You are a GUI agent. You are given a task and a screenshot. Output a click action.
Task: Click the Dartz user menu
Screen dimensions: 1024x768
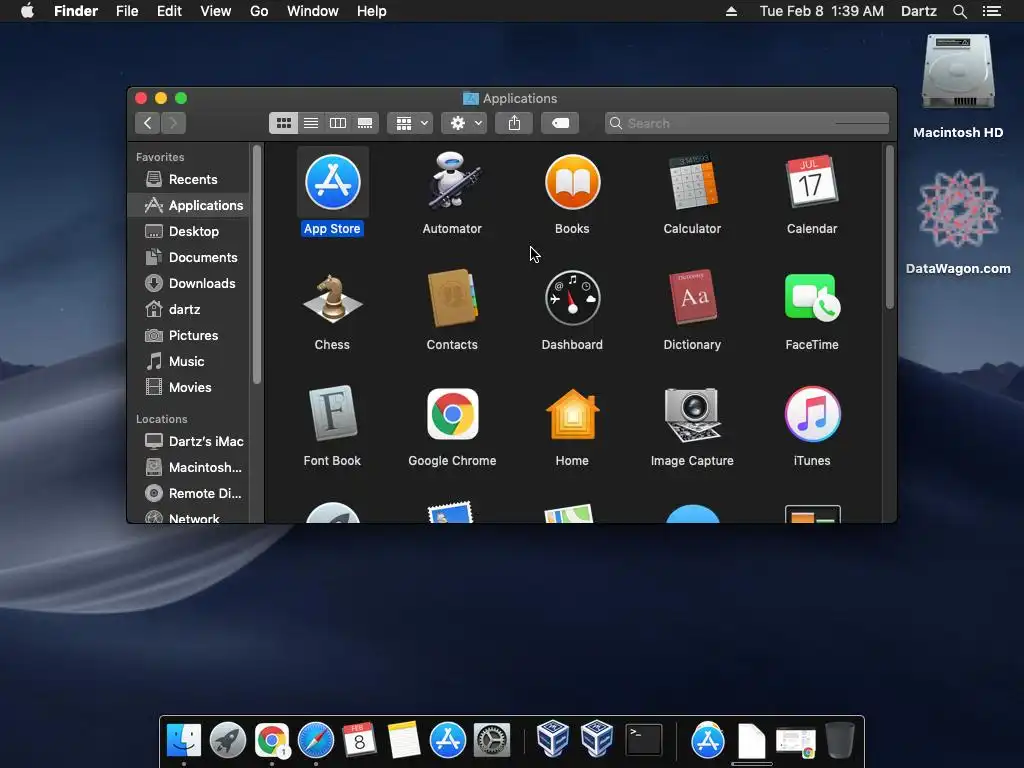click(918, 11)
